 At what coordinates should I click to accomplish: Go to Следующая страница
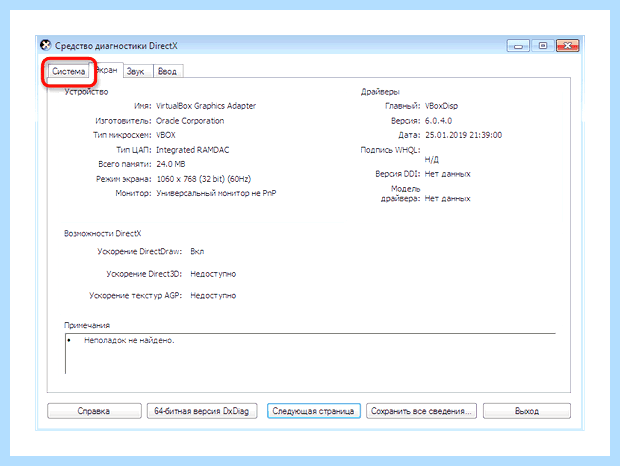[314, 411]
